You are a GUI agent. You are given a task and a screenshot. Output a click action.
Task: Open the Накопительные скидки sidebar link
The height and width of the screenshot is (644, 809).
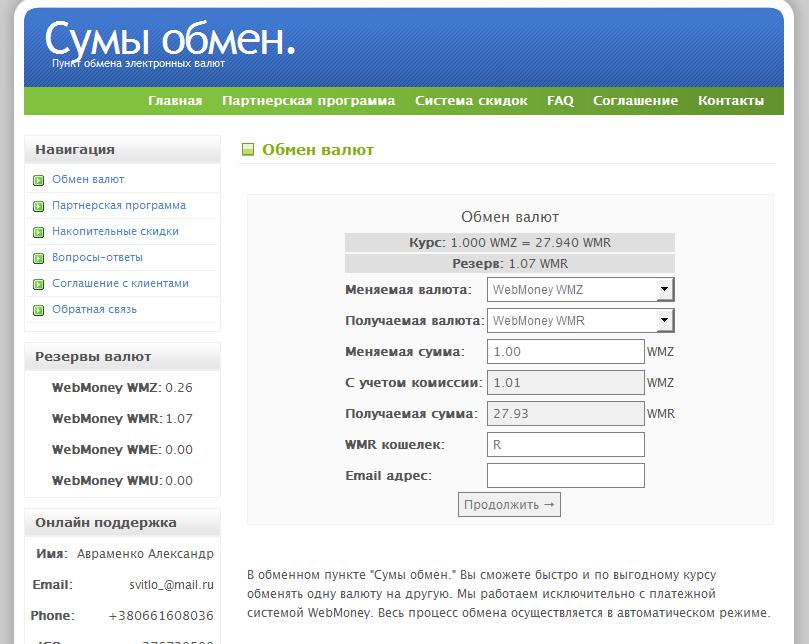pos(115,231)
